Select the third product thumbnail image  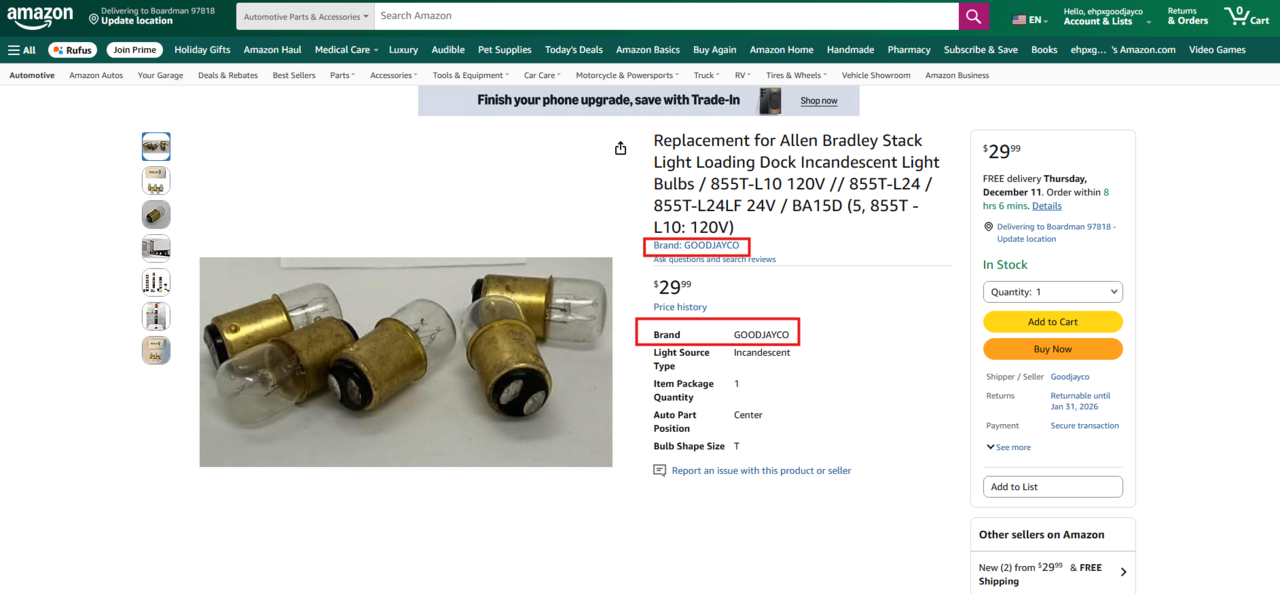click(x=156, y=215)
